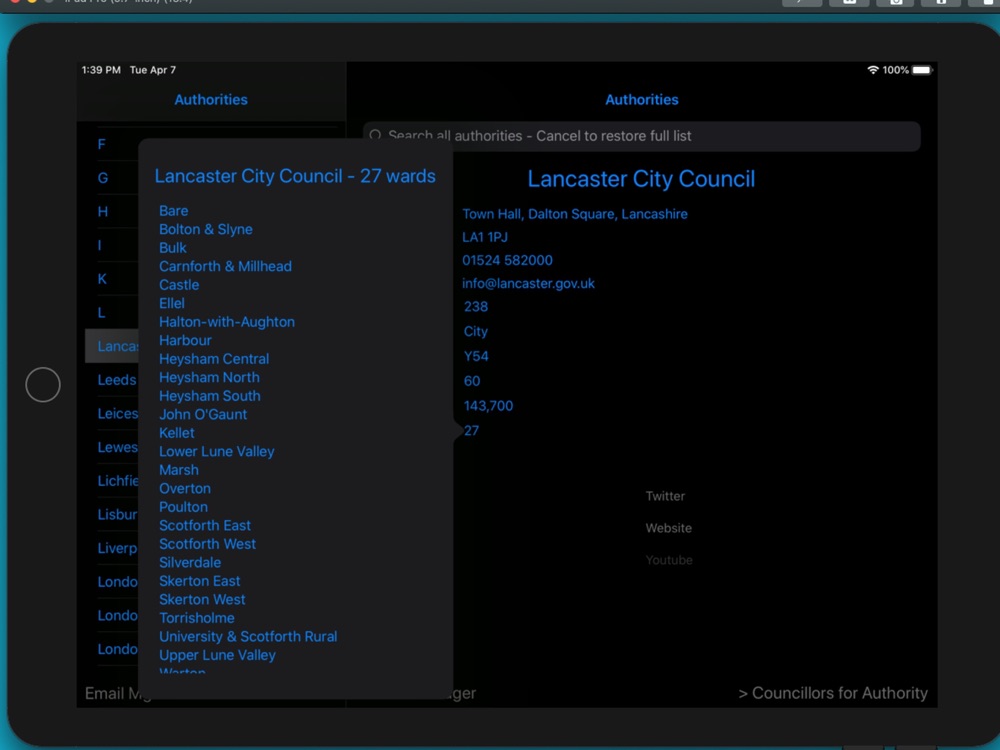Click the Email button at bottom left
The image size is (1000, 750).
click(x=112, y=693)
